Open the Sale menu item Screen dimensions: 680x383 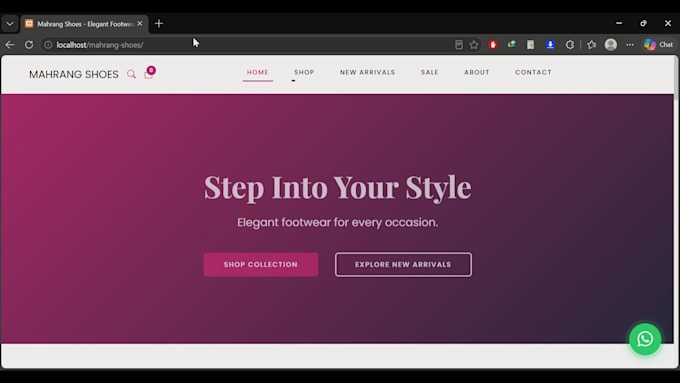(x=429, y=72)
